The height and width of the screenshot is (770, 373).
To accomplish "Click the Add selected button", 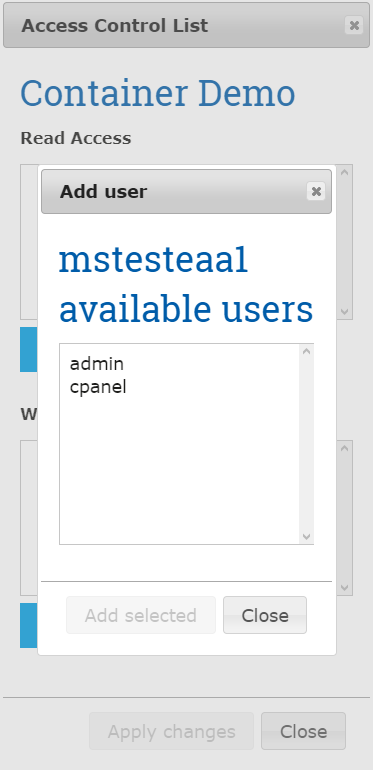I will (141, 615).
